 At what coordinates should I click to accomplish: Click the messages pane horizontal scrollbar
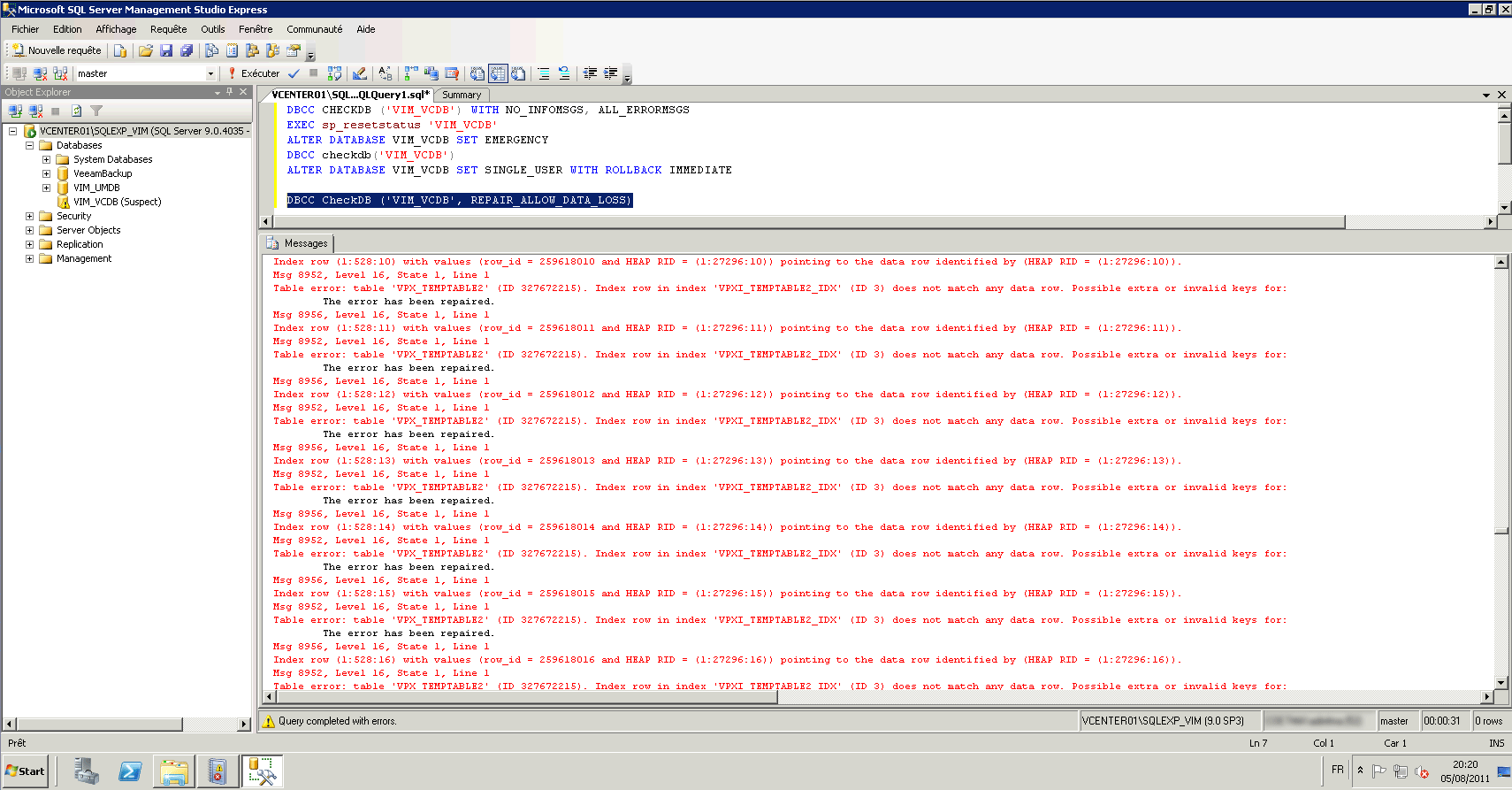525,697
